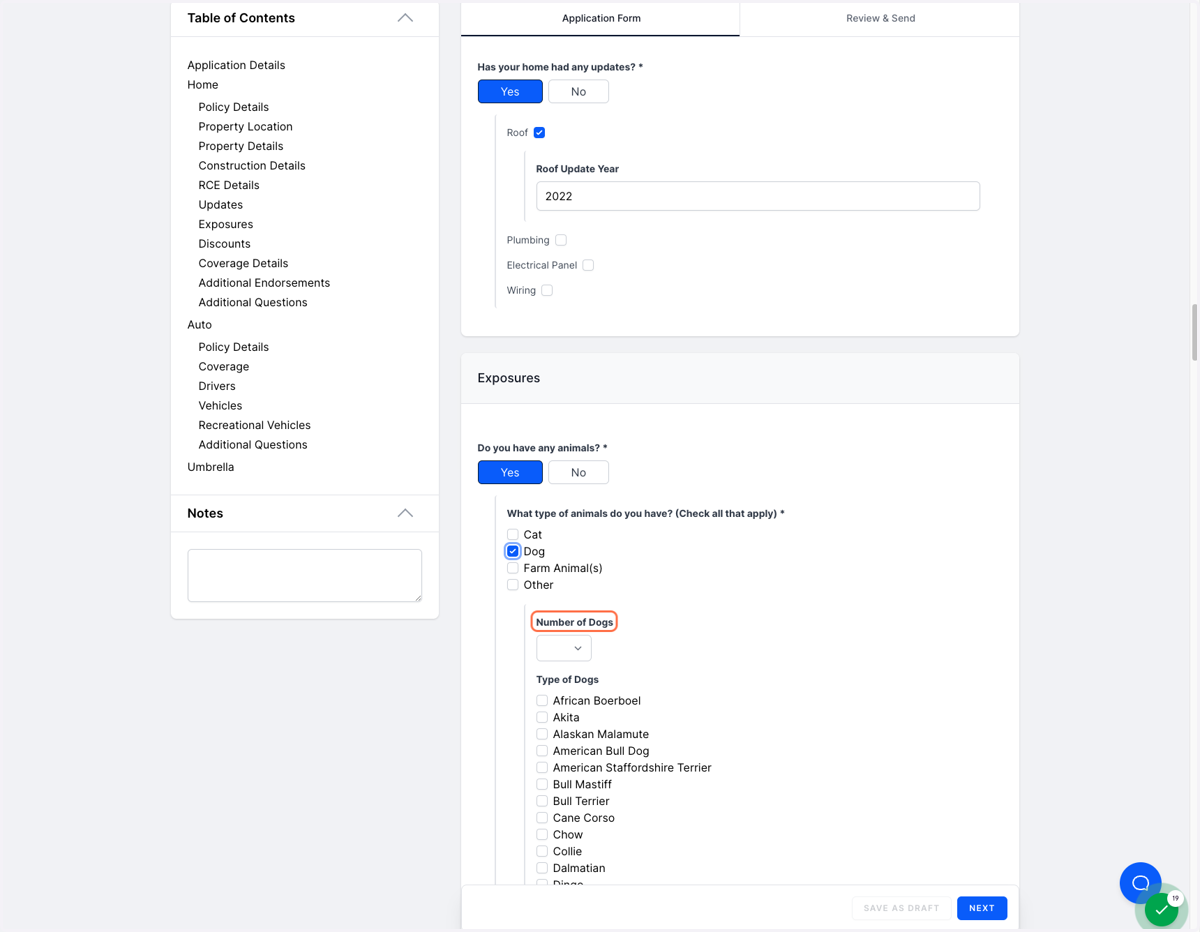Click the Roof Update Year field
1200x932 pixels.
tap(758, 196)
